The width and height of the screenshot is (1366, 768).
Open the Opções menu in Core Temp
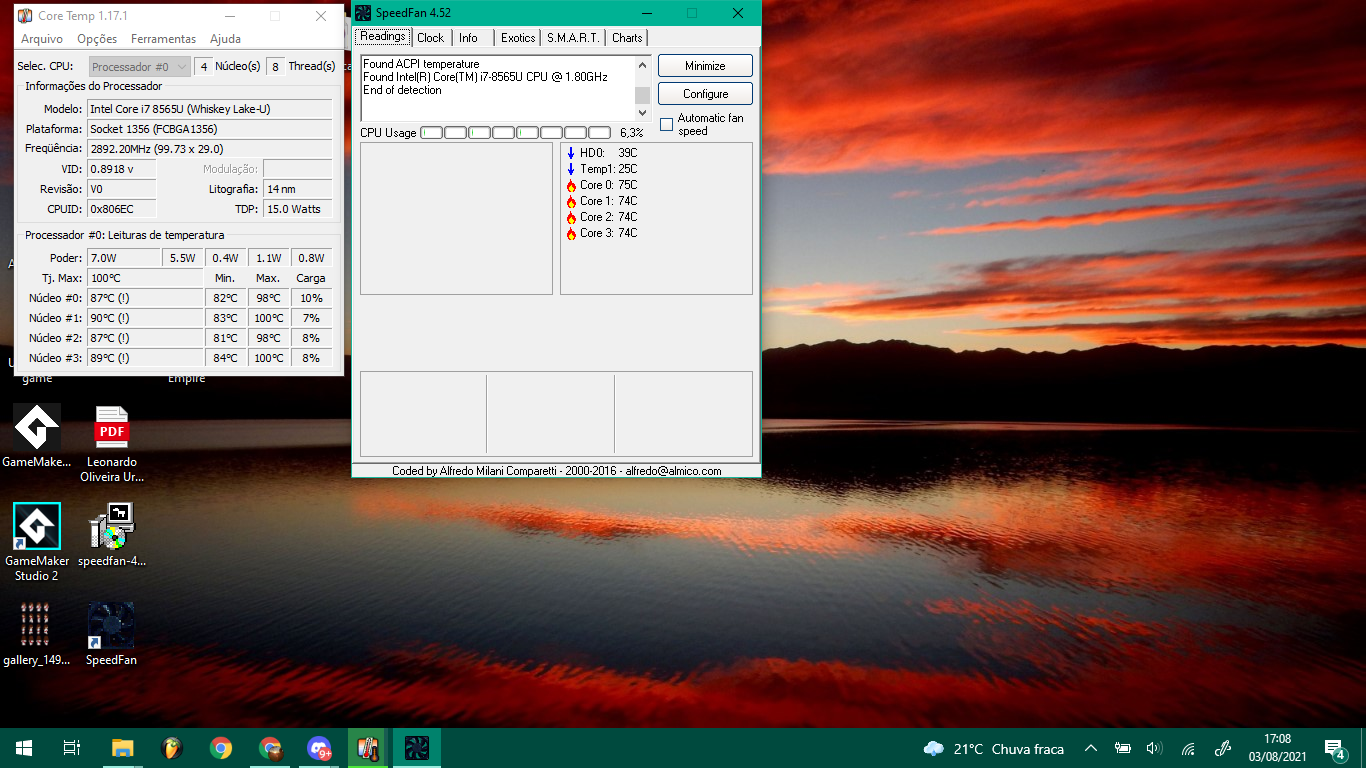(97, 39)
